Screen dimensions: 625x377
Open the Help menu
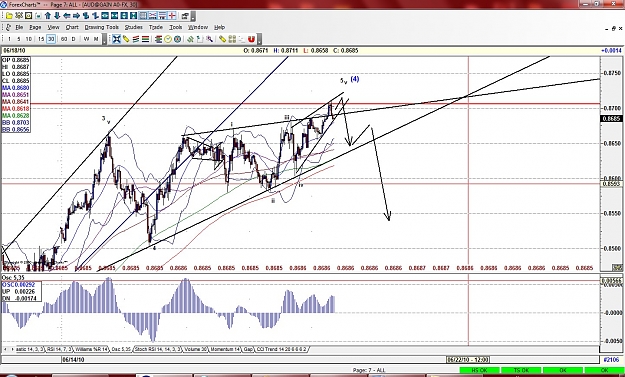(x=220, y=27)
